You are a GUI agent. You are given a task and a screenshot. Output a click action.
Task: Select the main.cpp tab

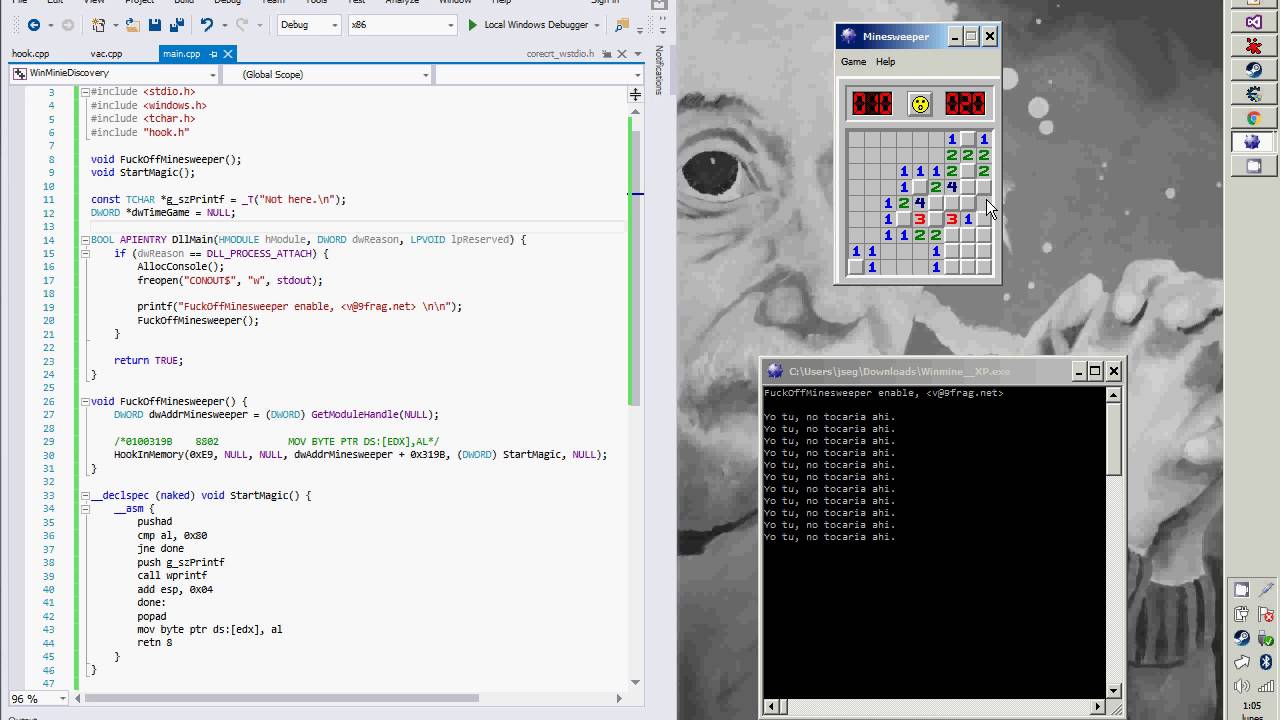coord(182,54)
